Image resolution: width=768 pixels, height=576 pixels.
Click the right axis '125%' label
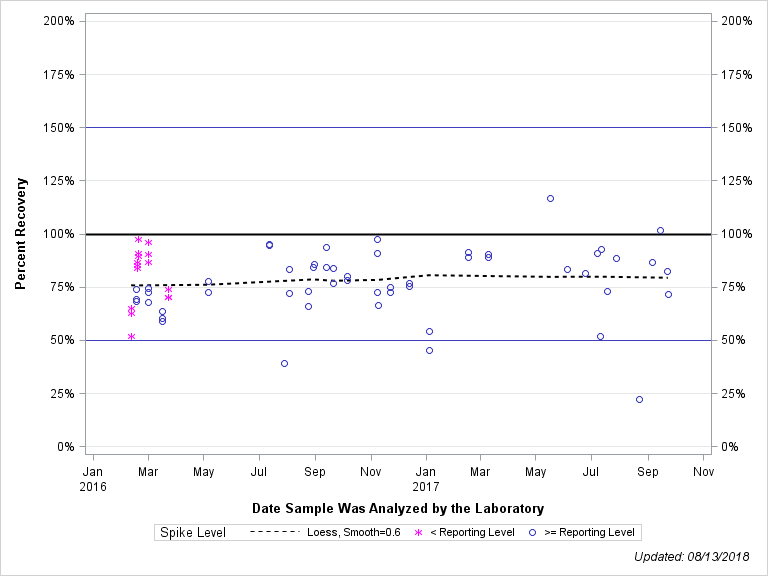click(x=737, y=181)
